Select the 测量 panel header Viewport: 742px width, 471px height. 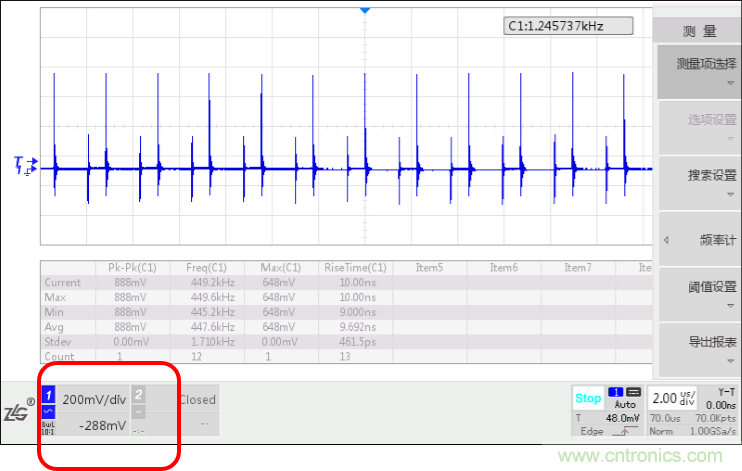click(698, 32)
